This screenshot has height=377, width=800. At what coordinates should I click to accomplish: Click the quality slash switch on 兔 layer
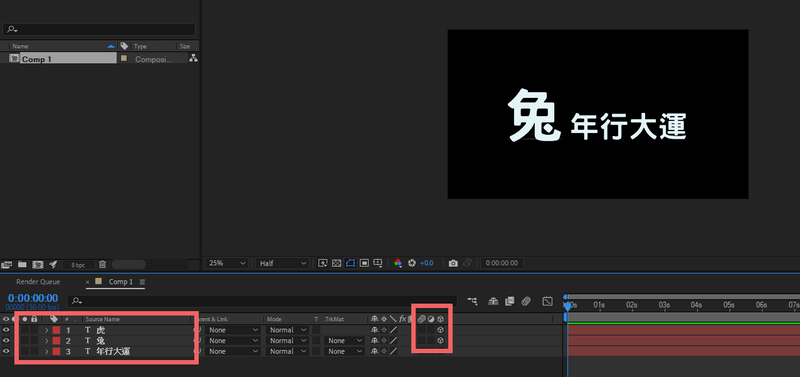[x=393, y=341]
